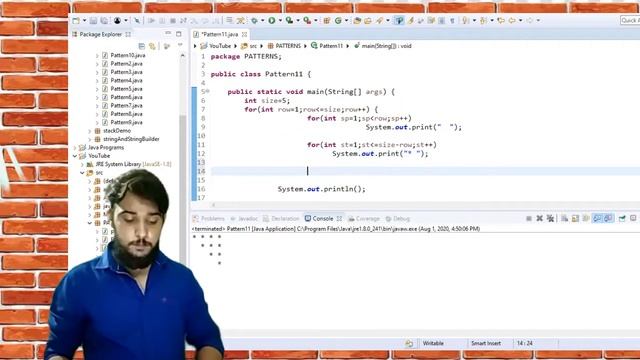The height and width of the screenshot is (360, 640).
Task: Toggle Link with Editor in Package Explorer
Action: (x=152, y=46)
